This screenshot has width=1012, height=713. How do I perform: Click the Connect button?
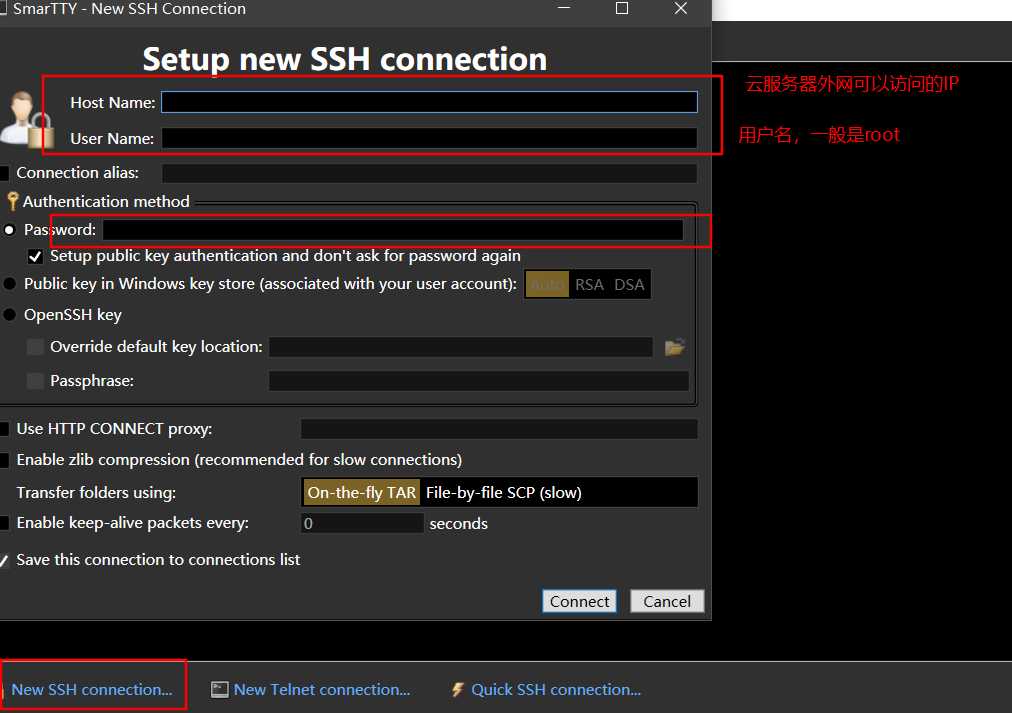click(579, 601)
